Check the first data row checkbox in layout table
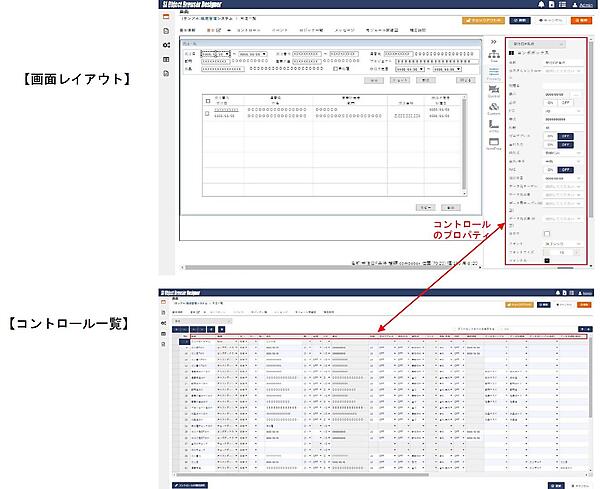The image size is (600, 489). [x=207, y=114]
